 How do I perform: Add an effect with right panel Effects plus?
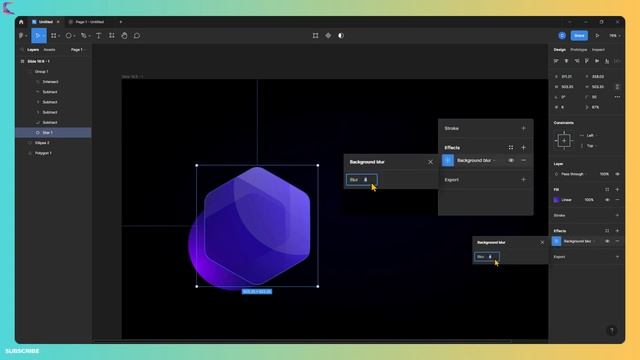point(617,231)
